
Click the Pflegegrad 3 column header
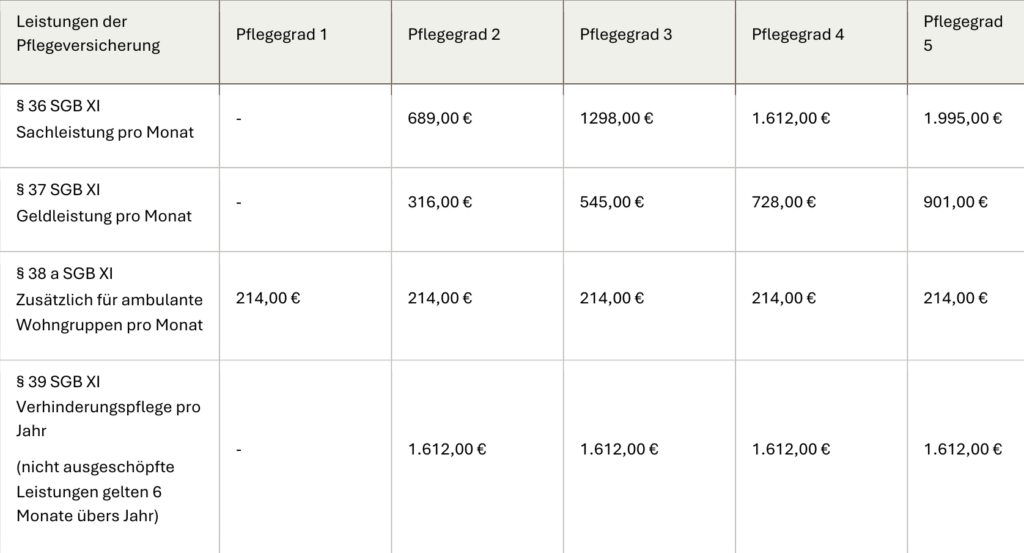[x=626, y=35]
